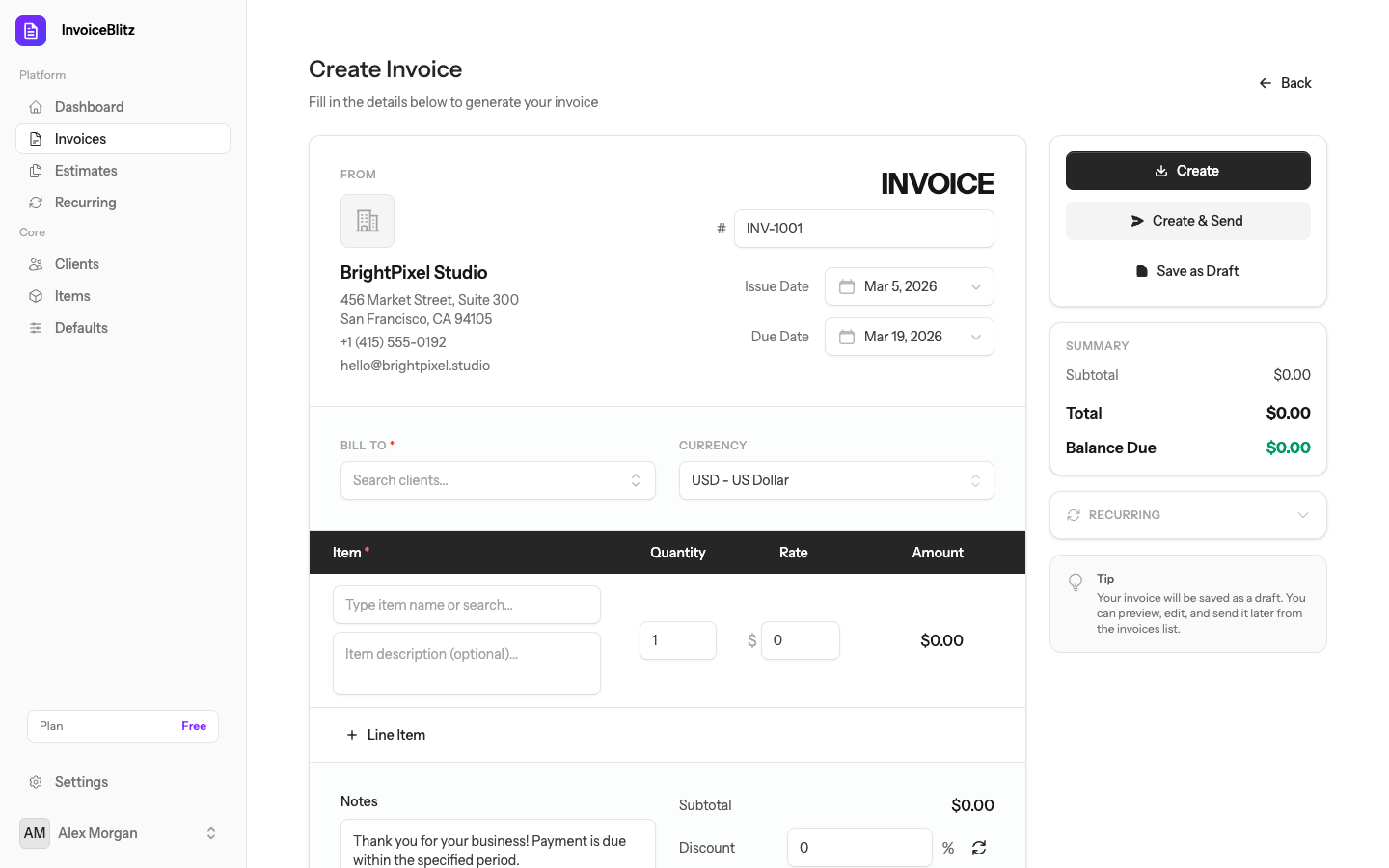Go Back to the previous page
The width and height of the screenshot is (1389, 868).
(x=1285, y=83)
